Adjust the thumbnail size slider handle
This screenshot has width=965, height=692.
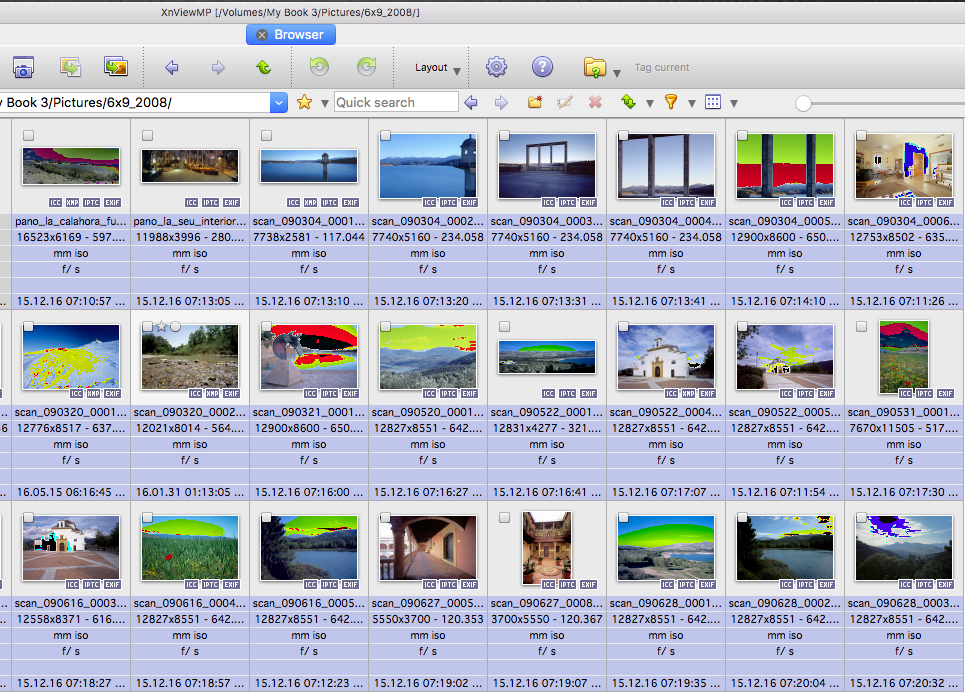[x=803, y=103]
